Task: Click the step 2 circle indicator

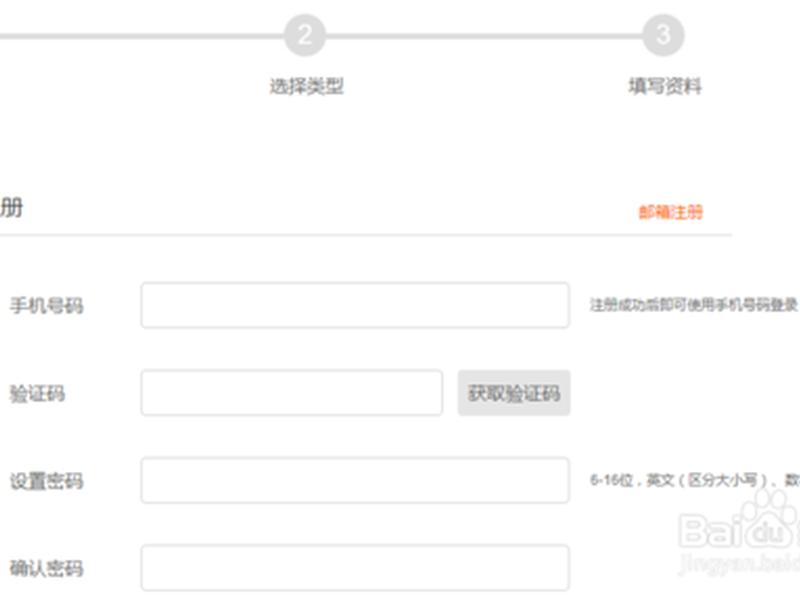Action: [x=305, y=35]
